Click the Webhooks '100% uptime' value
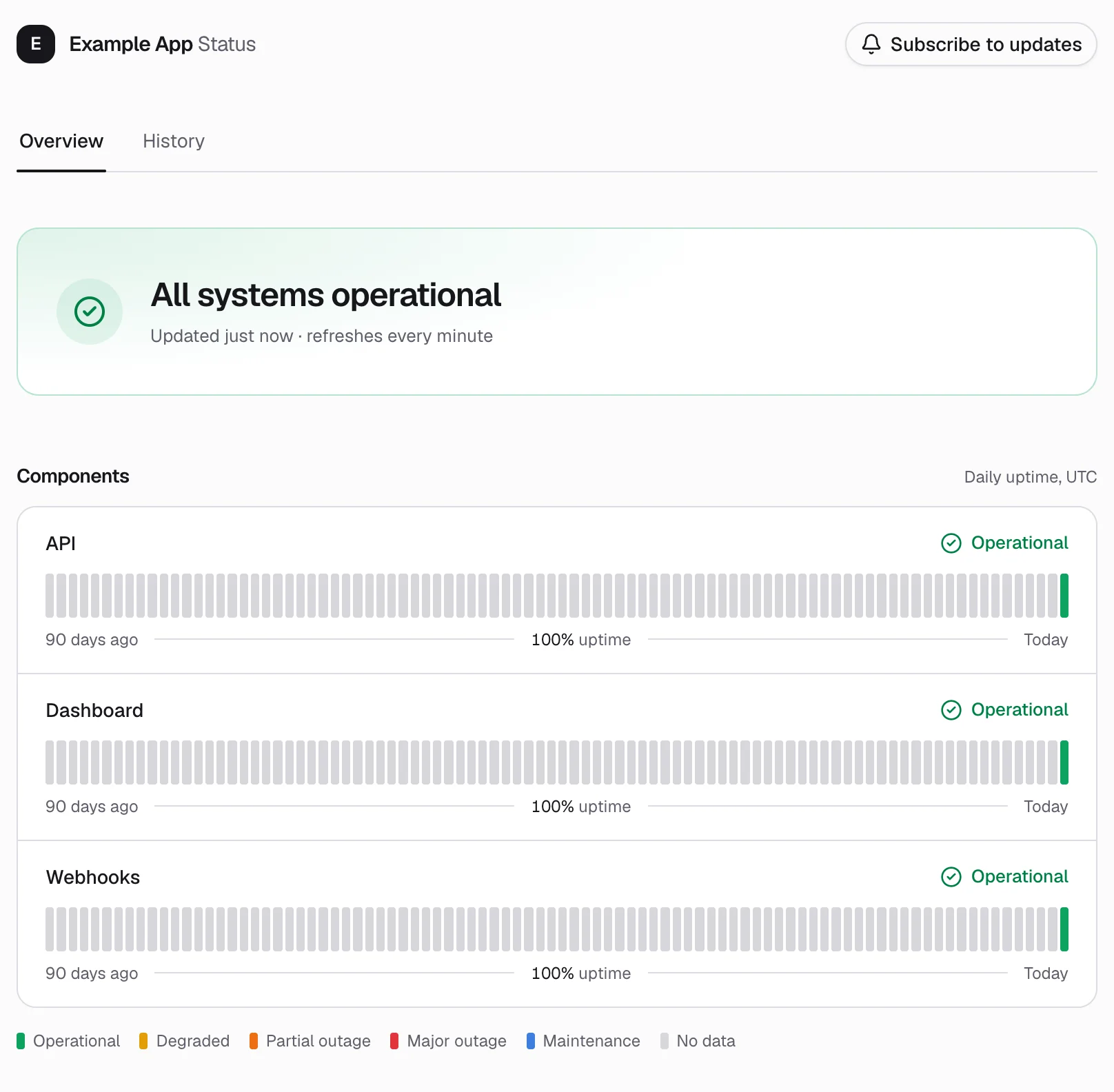1114x1092 pixels. point(581,973)
